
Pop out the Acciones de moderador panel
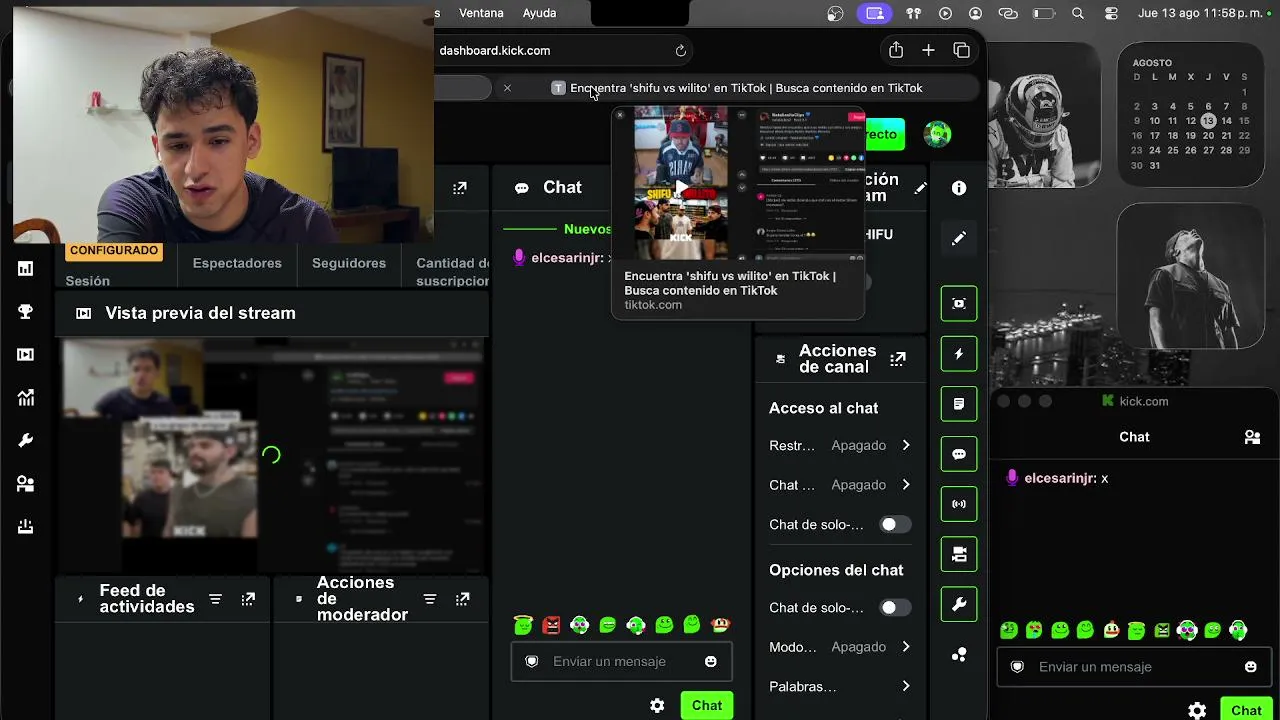[x=462, y=599]
